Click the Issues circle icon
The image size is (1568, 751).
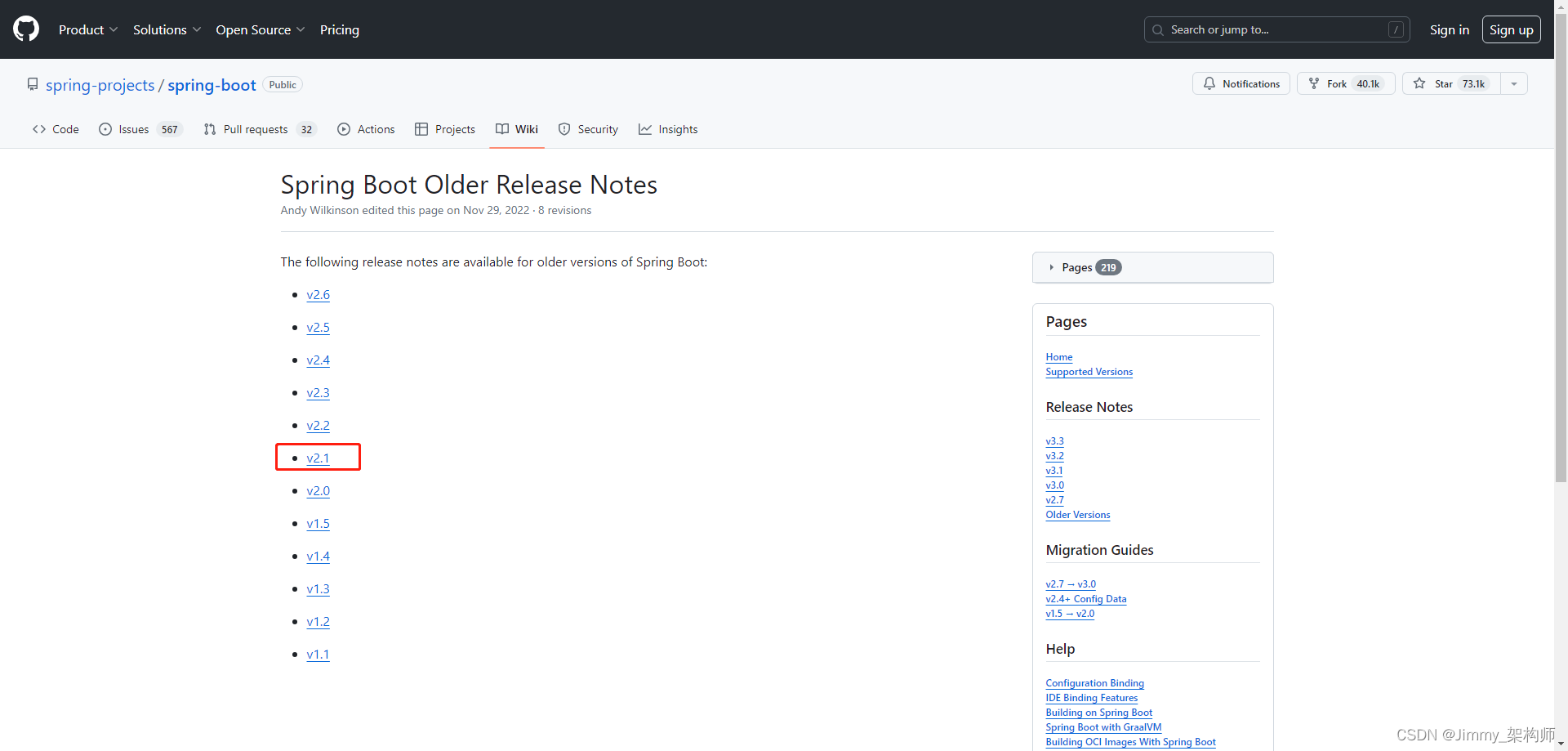[x=105, y=129]
